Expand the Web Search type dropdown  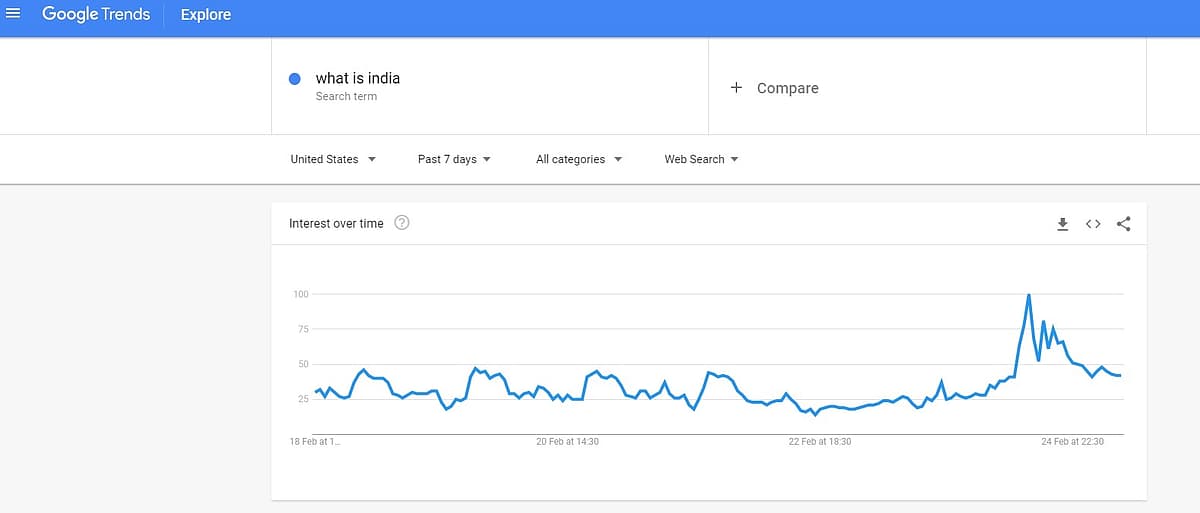[x=701, y=159]
